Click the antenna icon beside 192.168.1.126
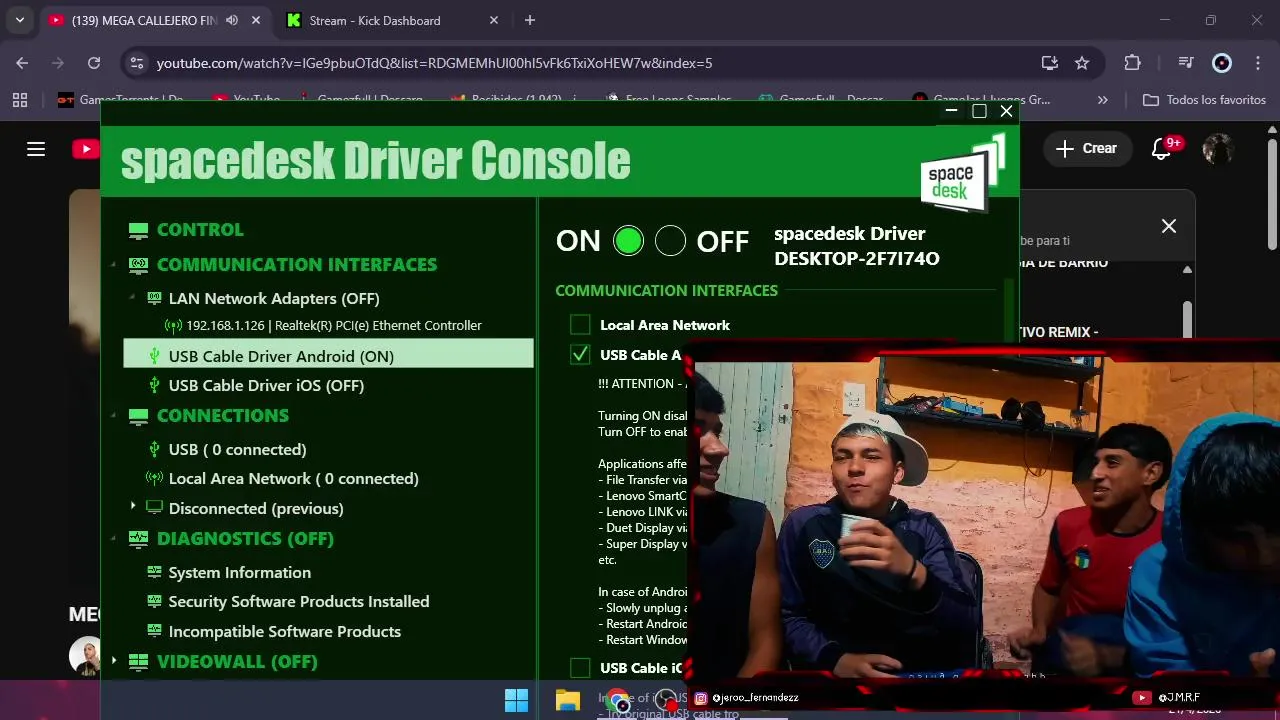1280x720 pixels. click(173, 326)
